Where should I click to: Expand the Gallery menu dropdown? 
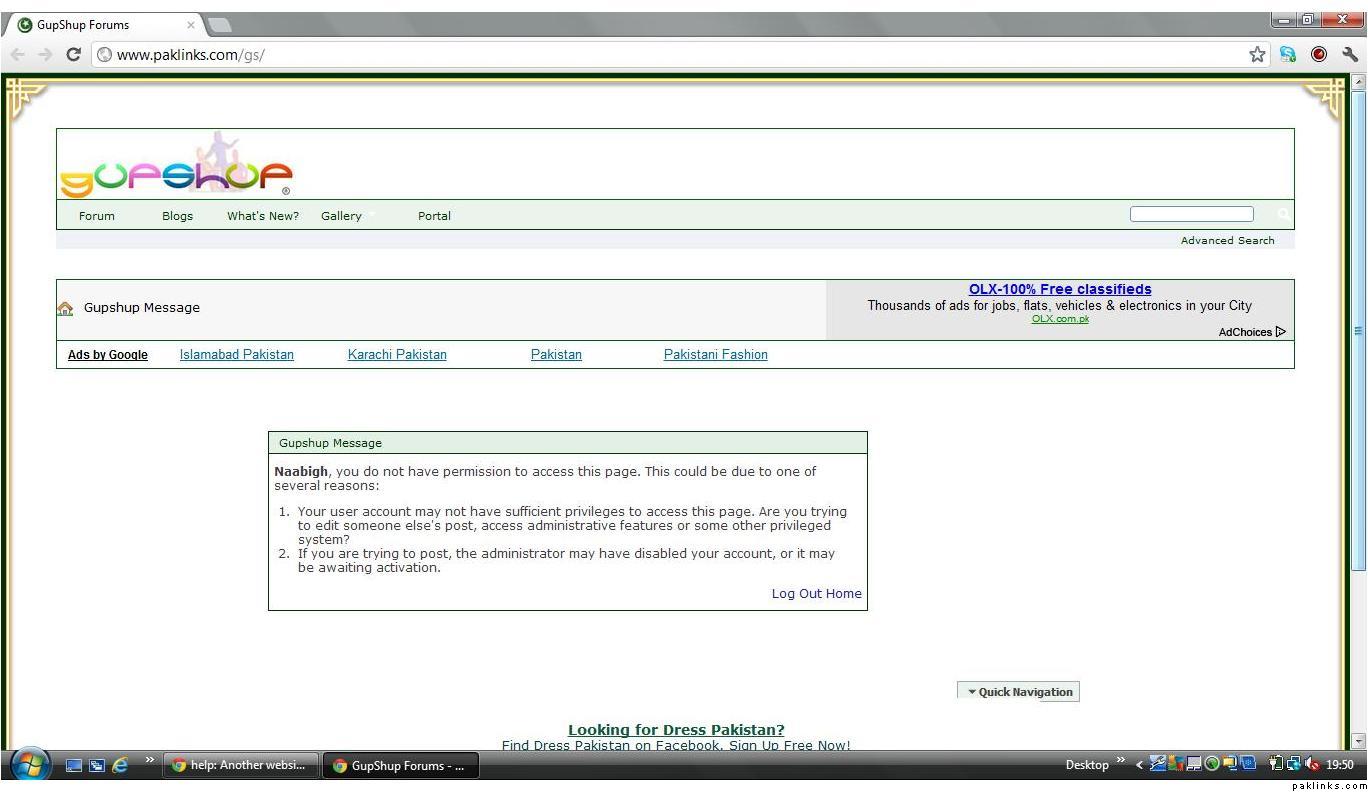(x=371, y=216)
